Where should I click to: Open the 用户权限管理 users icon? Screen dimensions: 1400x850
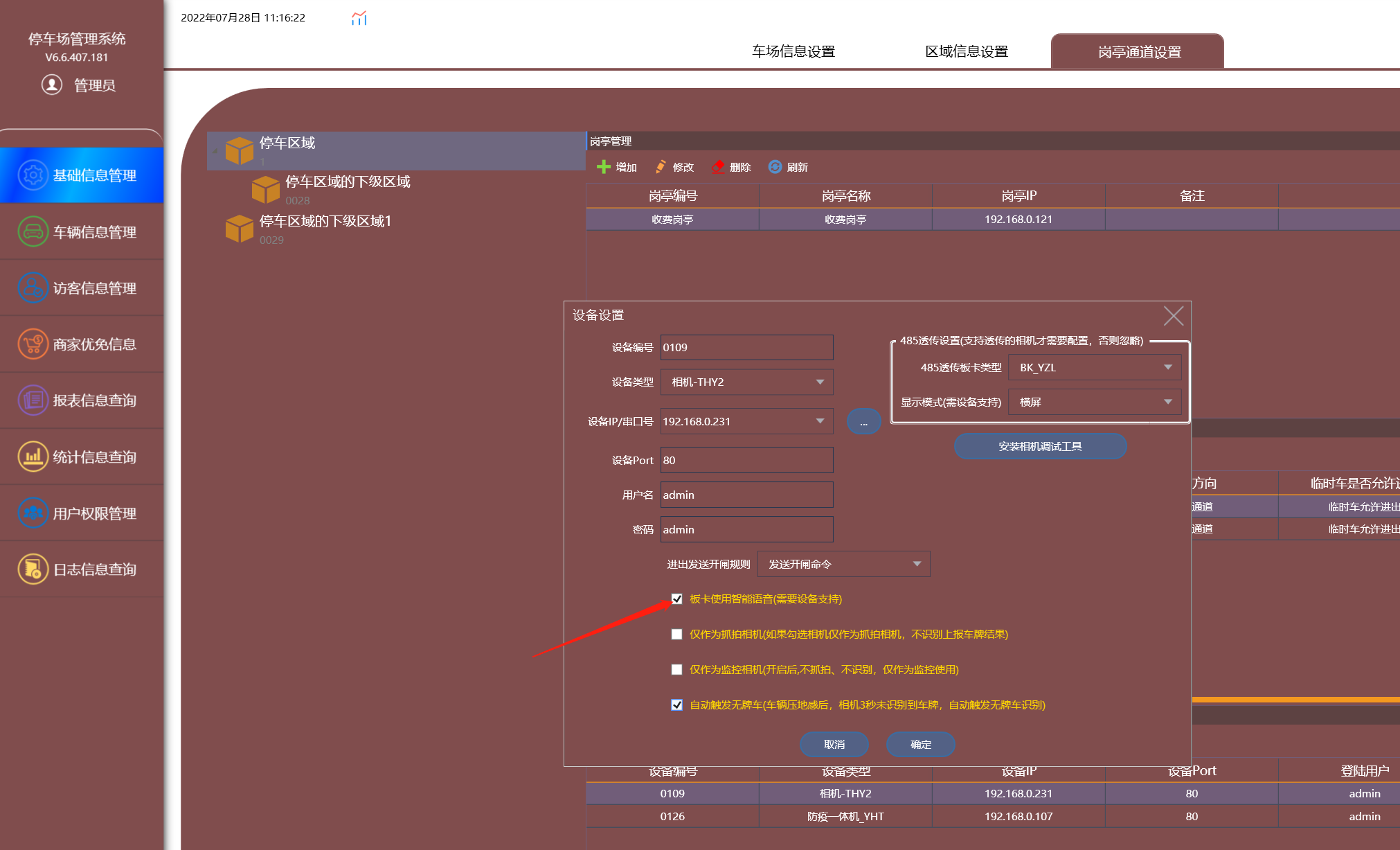pyautogui.click(x=33, y=513)
